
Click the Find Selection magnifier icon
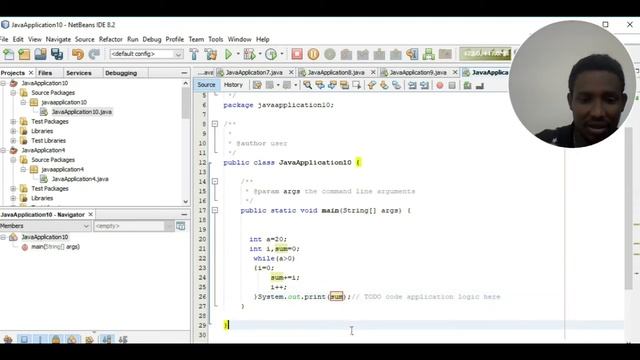tap(307, 85)
